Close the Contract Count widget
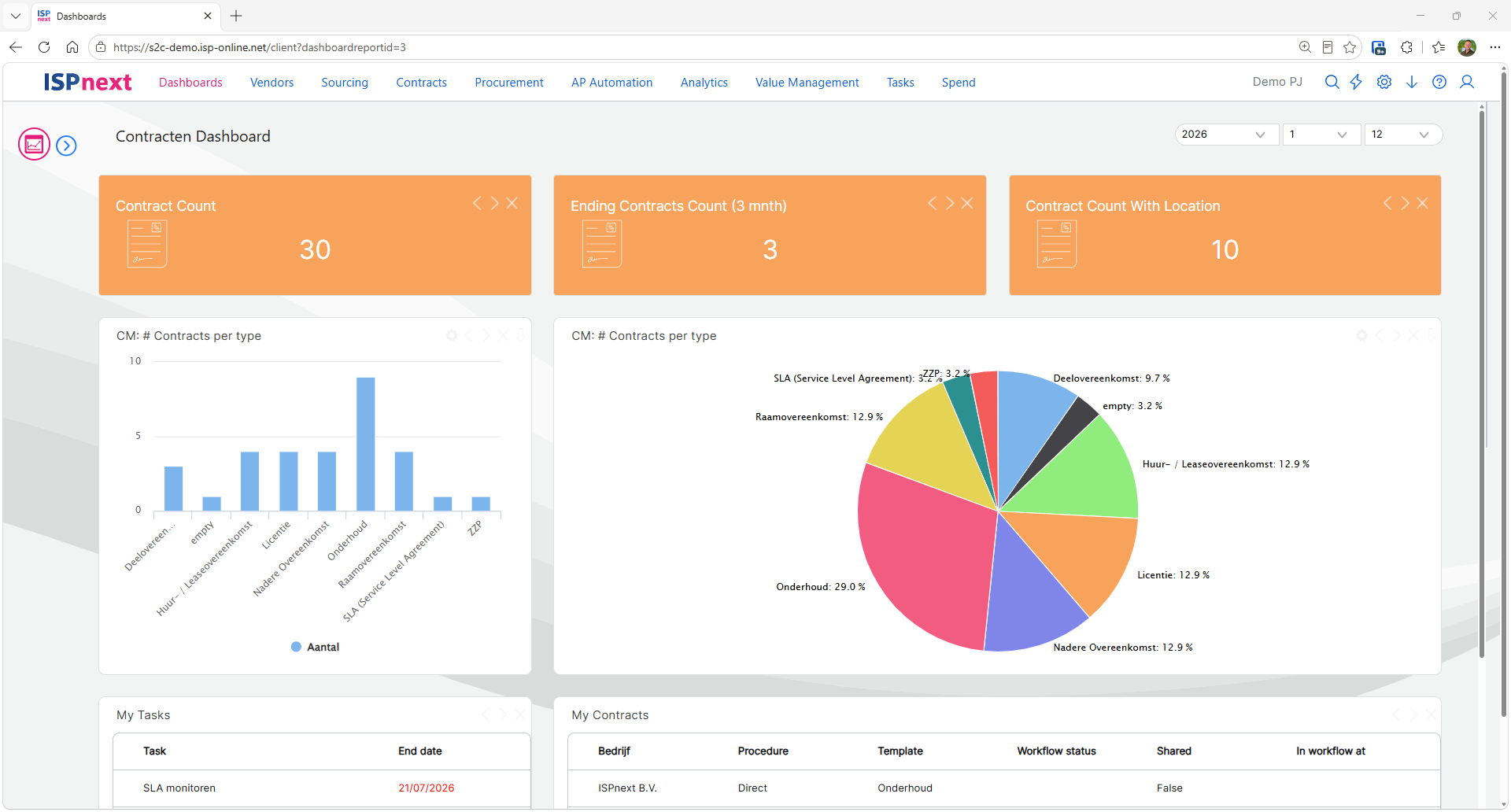1511x812 pixels. tap(512, 203)
